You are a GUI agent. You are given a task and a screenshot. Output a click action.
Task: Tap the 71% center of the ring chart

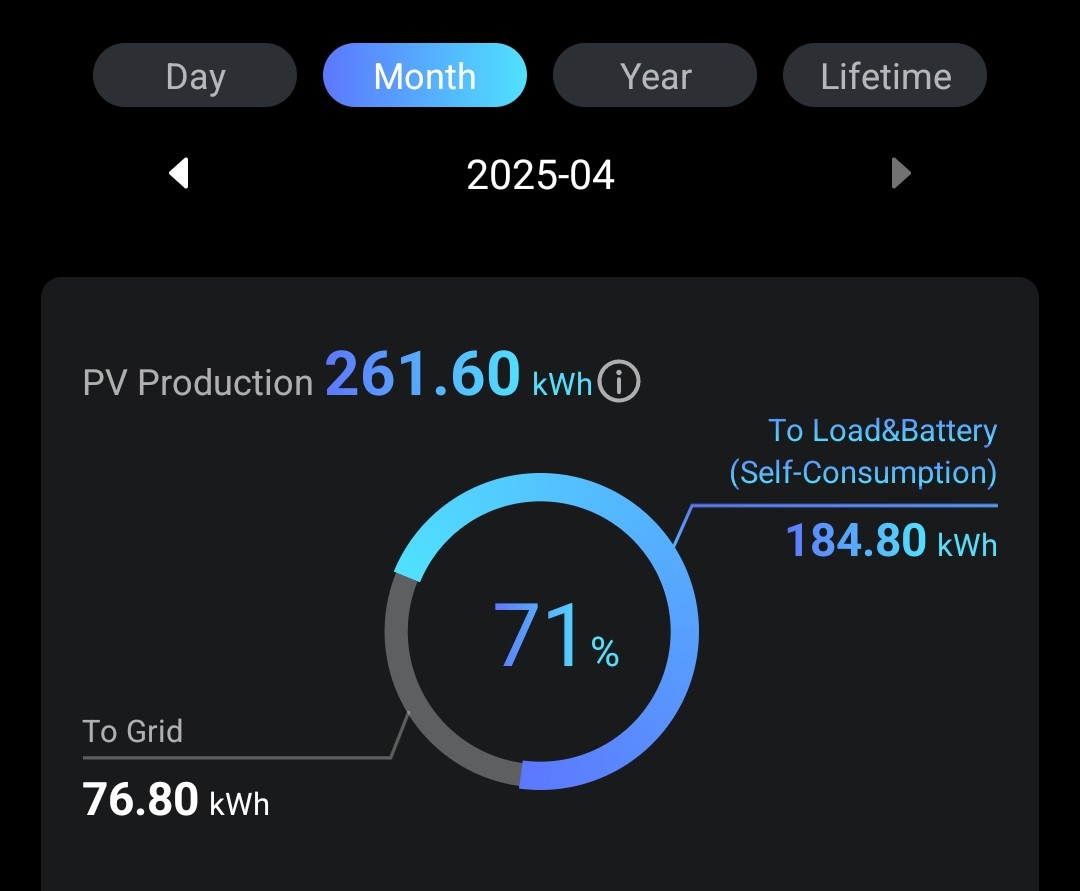tap(555, 635)
